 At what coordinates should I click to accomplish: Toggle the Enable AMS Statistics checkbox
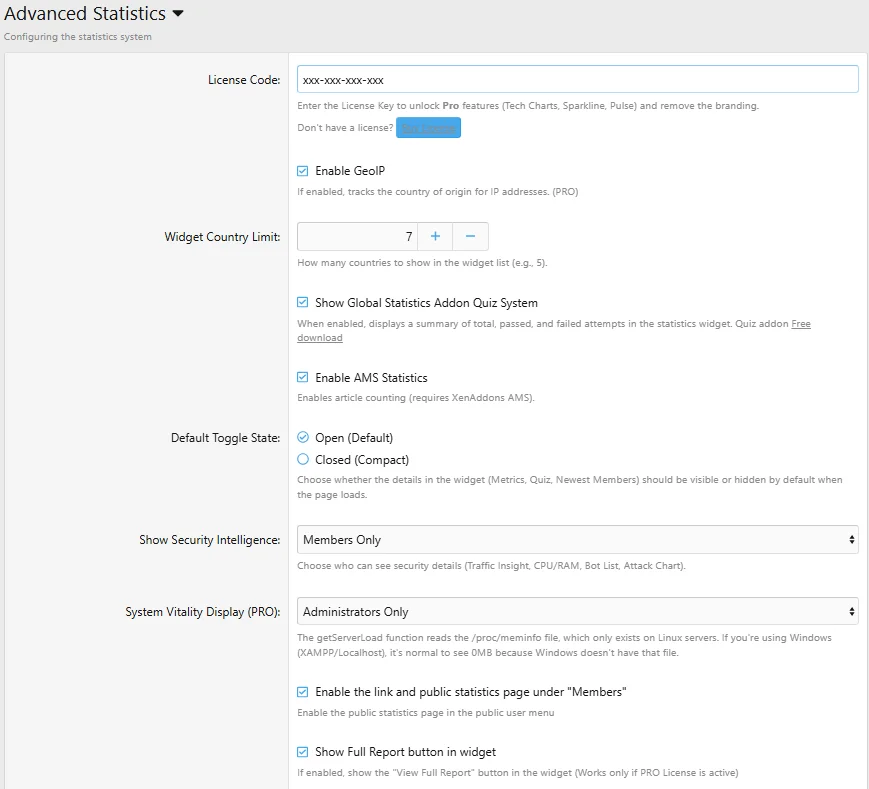point(303,378)
